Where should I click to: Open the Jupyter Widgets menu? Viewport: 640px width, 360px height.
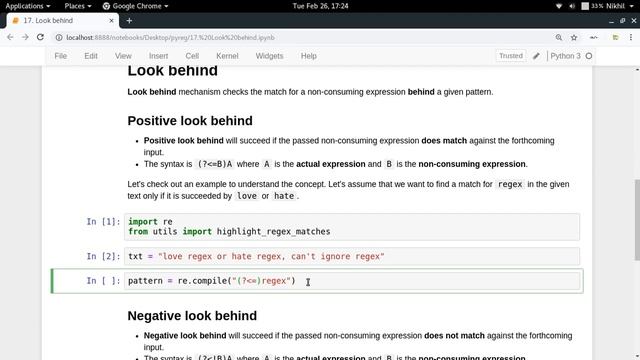tap(269, 56)
